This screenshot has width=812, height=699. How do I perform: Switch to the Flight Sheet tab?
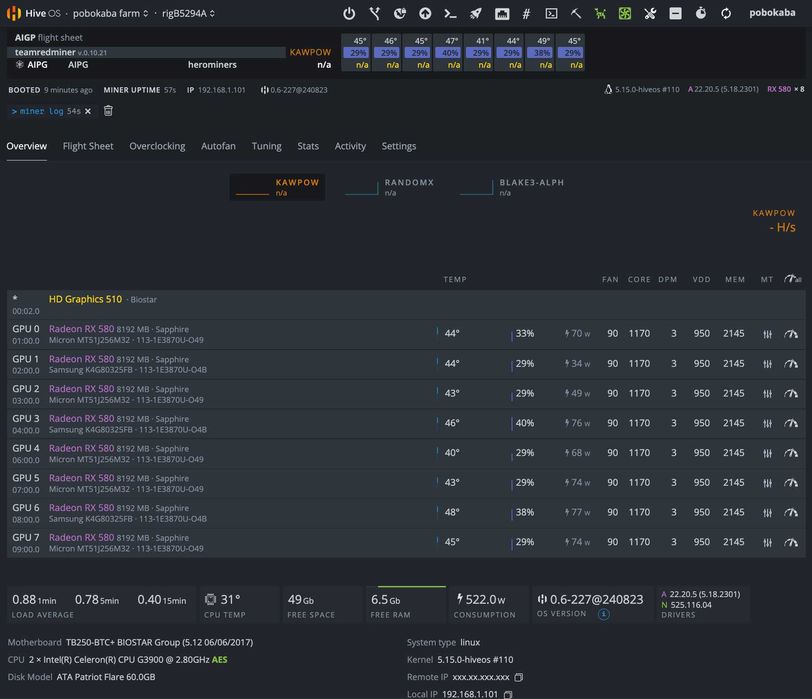point(88,147)
